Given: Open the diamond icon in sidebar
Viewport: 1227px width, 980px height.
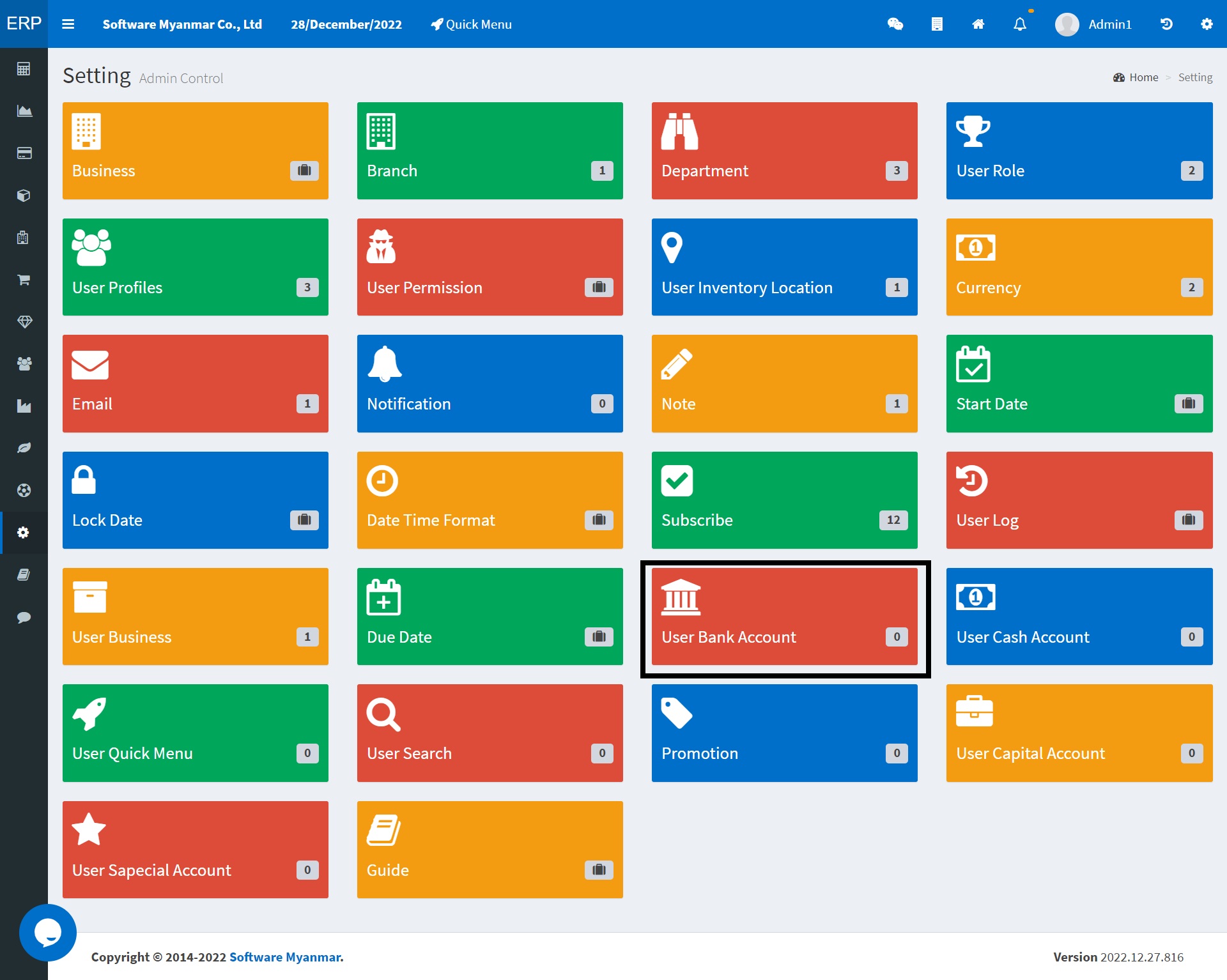Looking at the screenshot, I should (x=24, y=321).
